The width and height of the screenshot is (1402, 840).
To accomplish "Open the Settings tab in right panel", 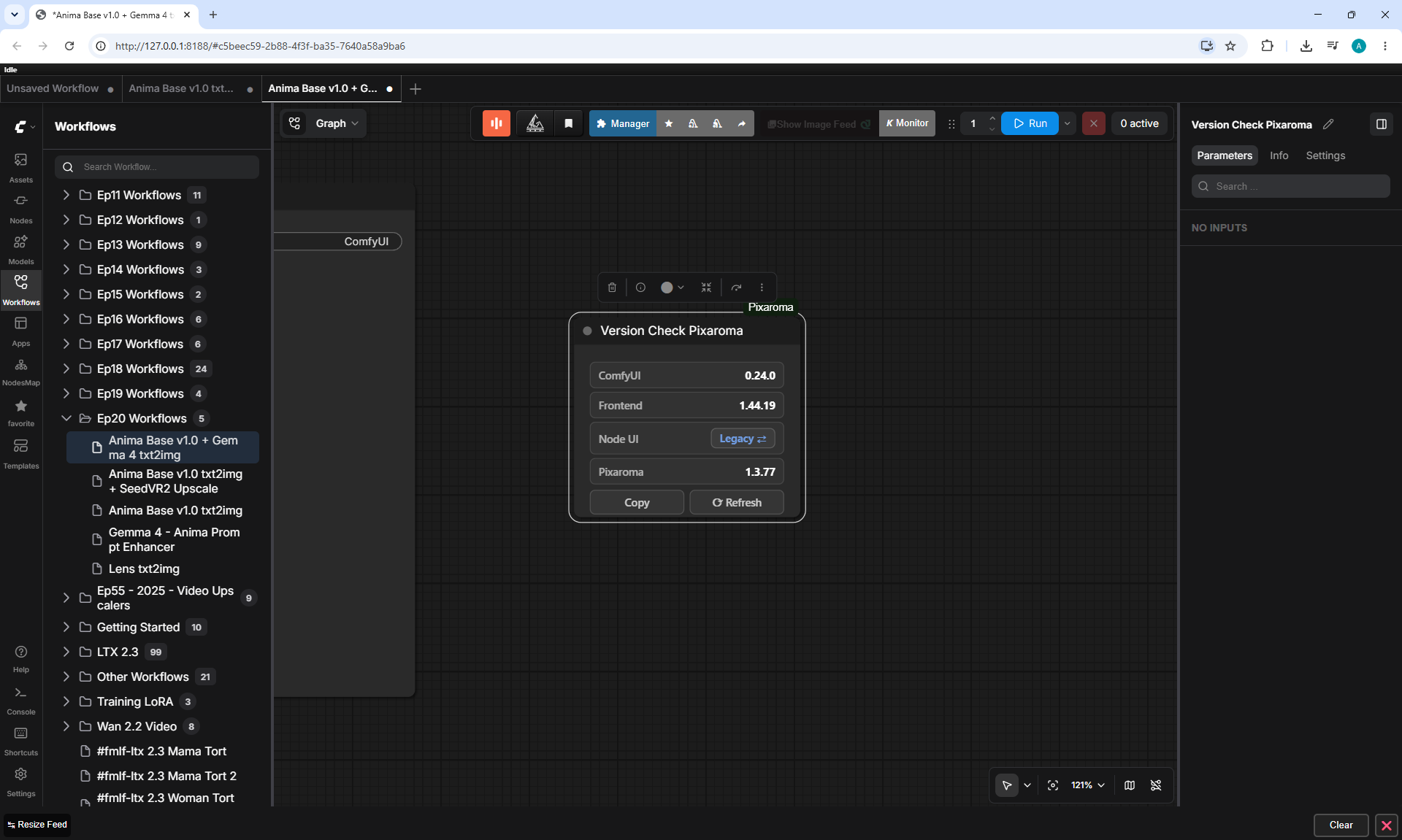I will (1325, 155).
